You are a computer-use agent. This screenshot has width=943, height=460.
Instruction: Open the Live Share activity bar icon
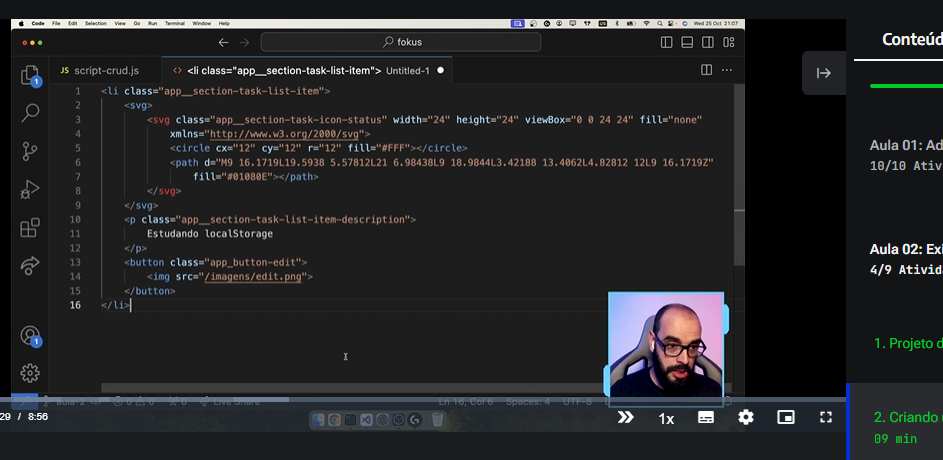29,265
